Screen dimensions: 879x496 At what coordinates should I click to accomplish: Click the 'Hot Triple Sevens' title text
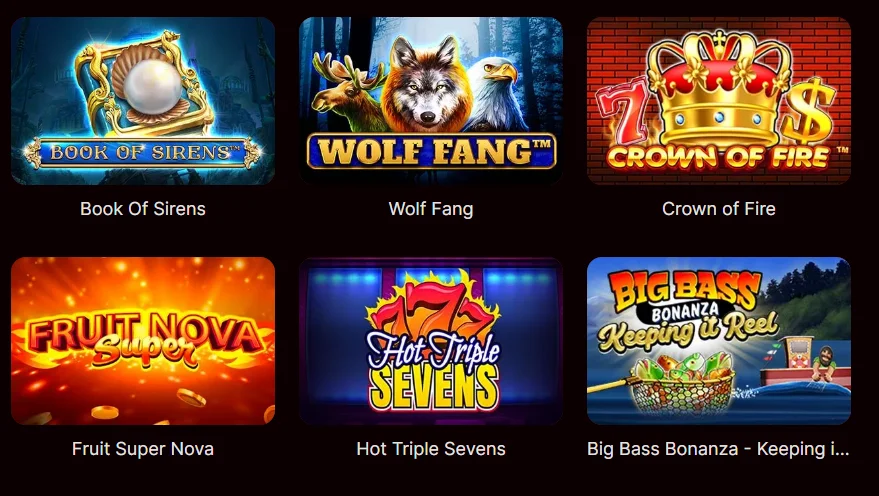431,449
